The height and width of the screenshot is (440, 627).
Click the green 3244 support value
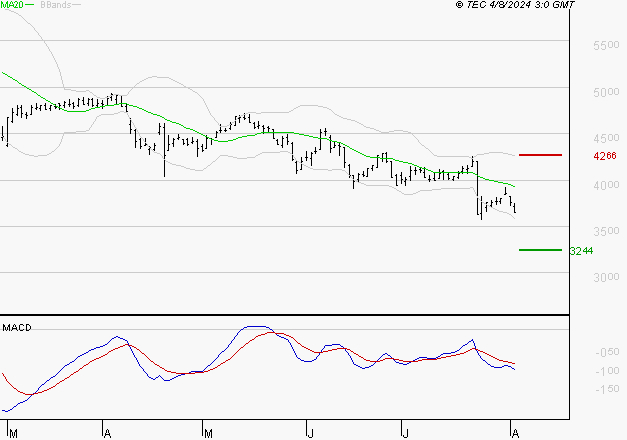581,251
